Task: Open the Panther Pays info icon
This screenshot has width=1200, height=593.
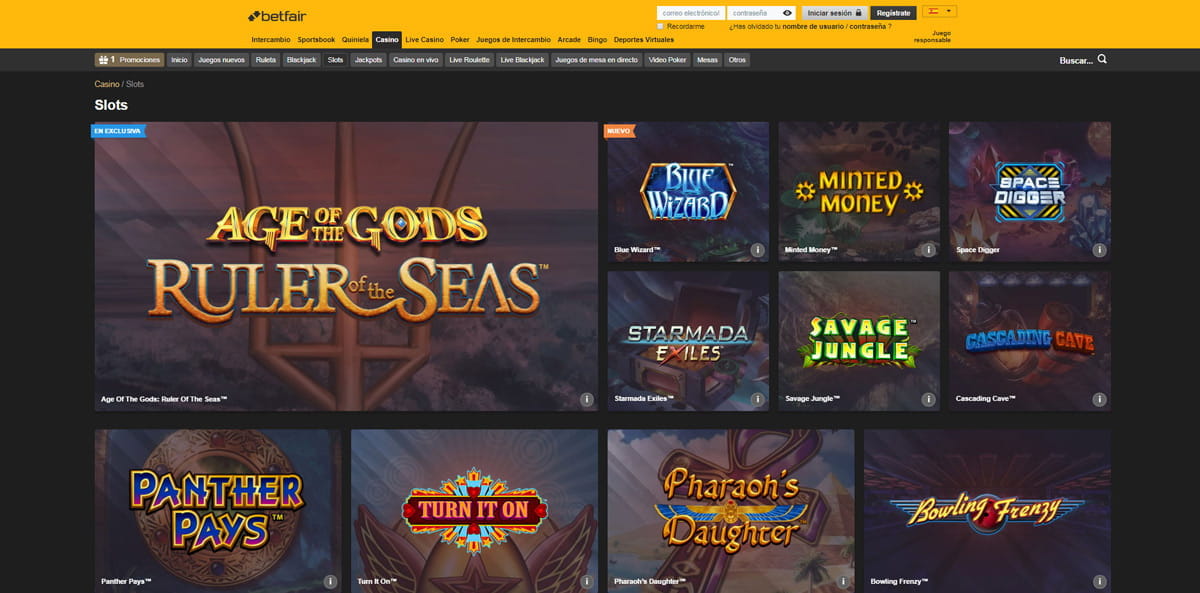Action: coord(330,581)
